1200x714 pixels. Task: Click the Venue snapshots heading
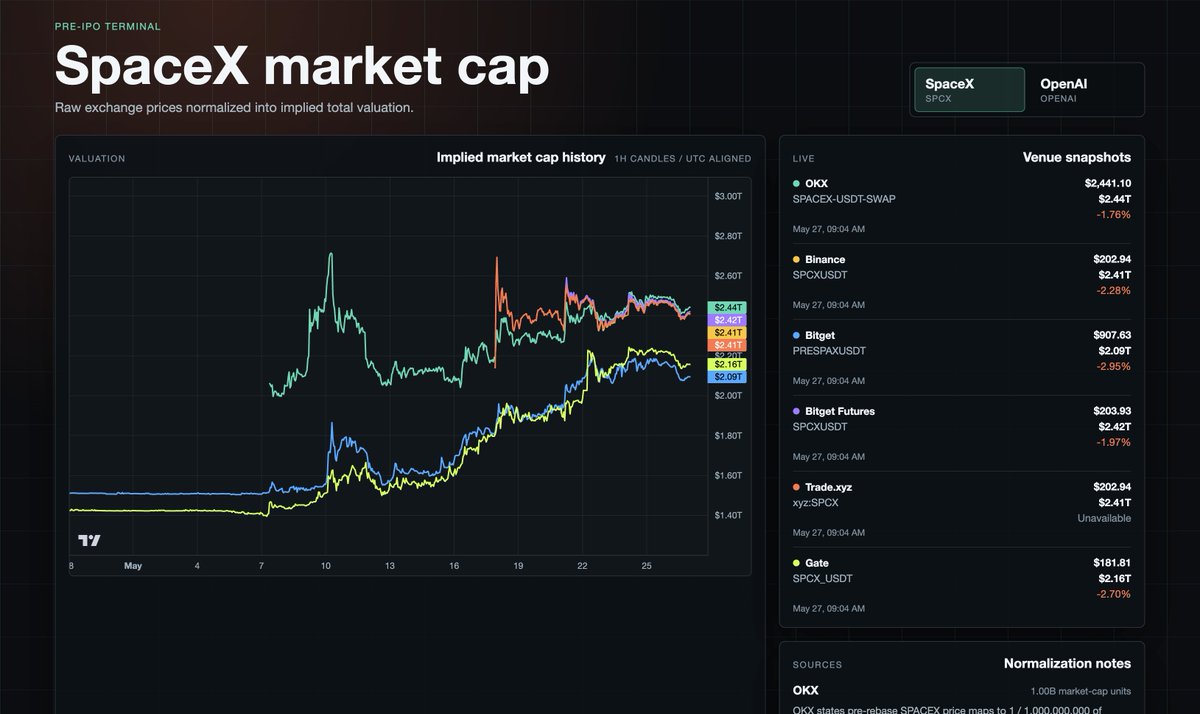pos(1077,158)
